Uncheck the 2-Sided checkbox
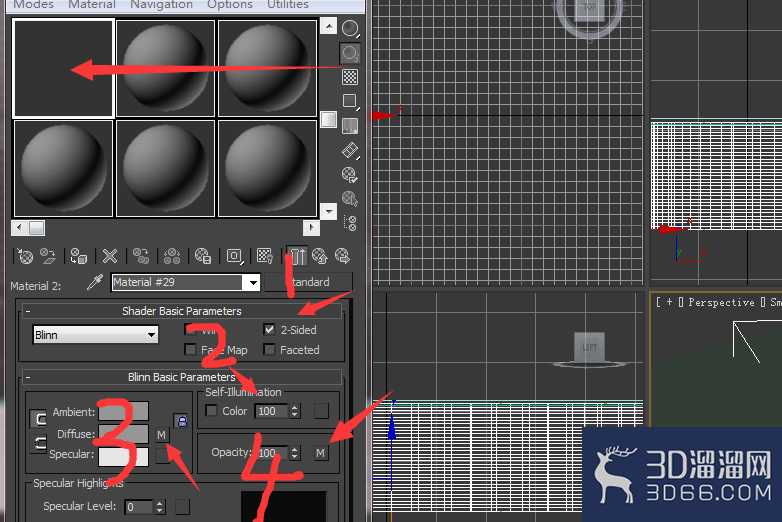 [x=269, y=330]
